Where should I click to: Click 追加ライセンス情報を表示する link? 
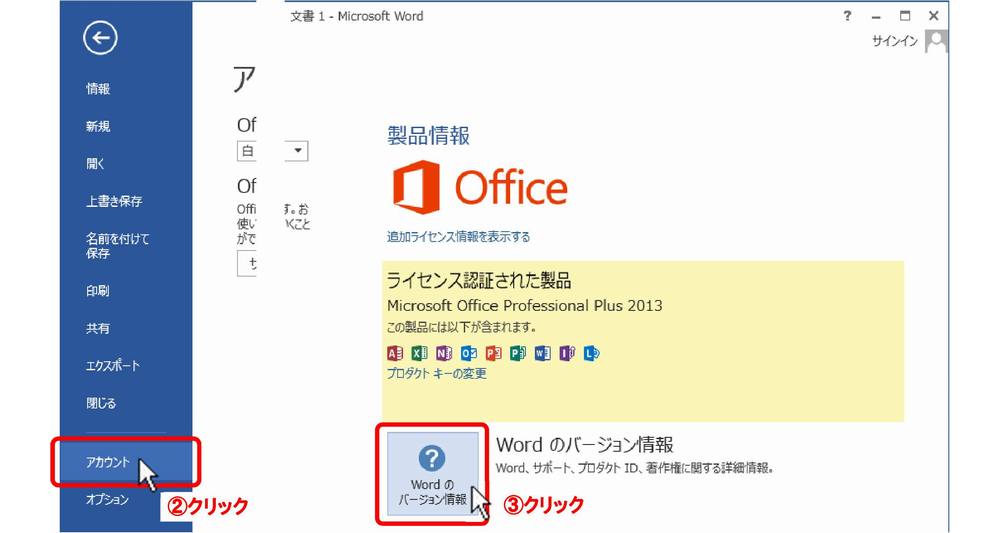tap(458, 237)
